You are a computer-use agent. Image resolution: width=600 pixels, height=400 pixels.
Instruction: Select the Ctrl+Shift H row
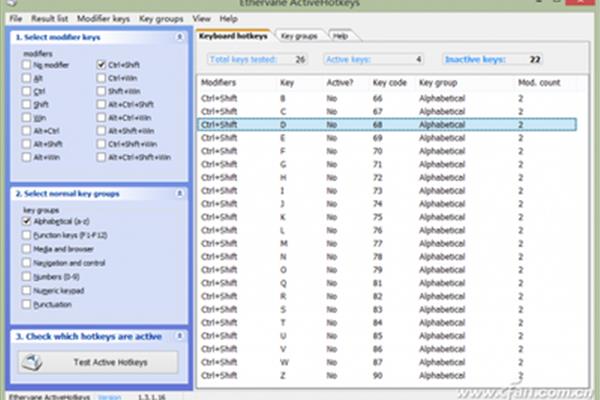[387, 177]
